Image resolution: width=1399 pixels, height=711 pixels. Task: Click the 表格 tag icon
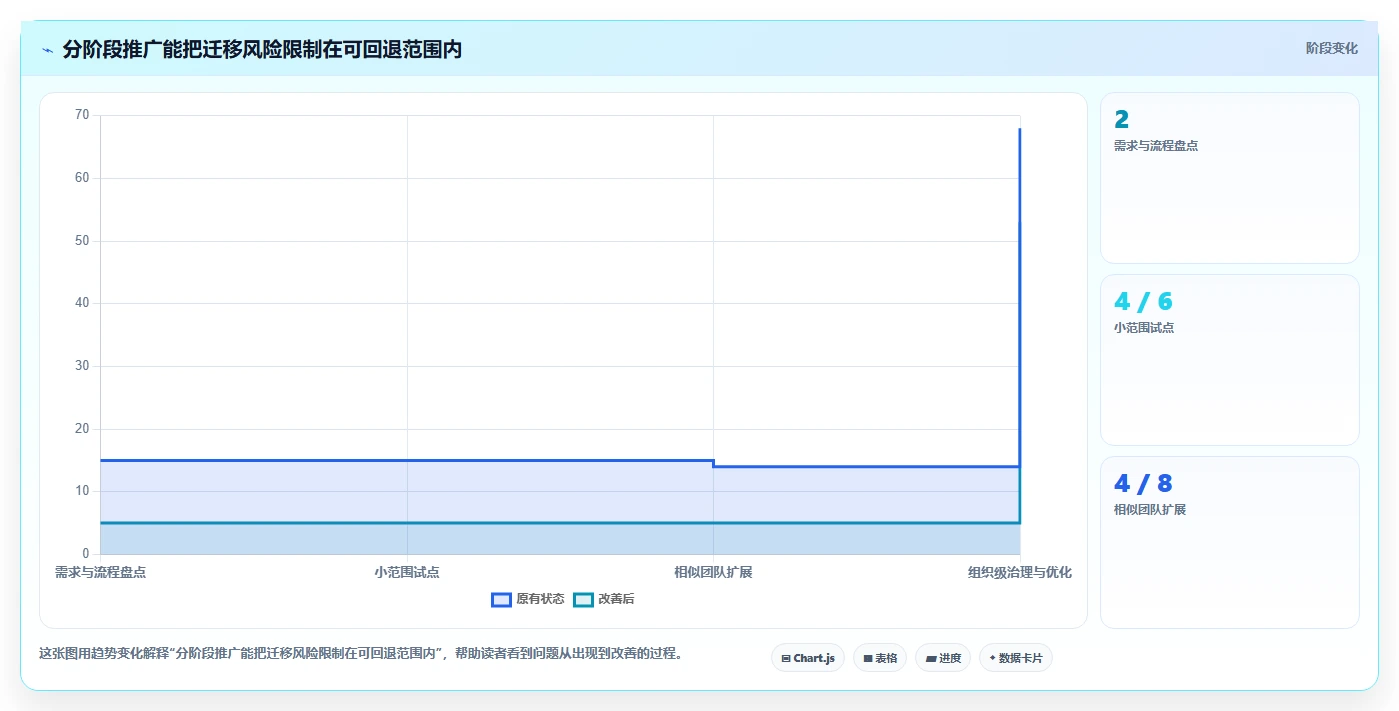click(x=868, y=658)
